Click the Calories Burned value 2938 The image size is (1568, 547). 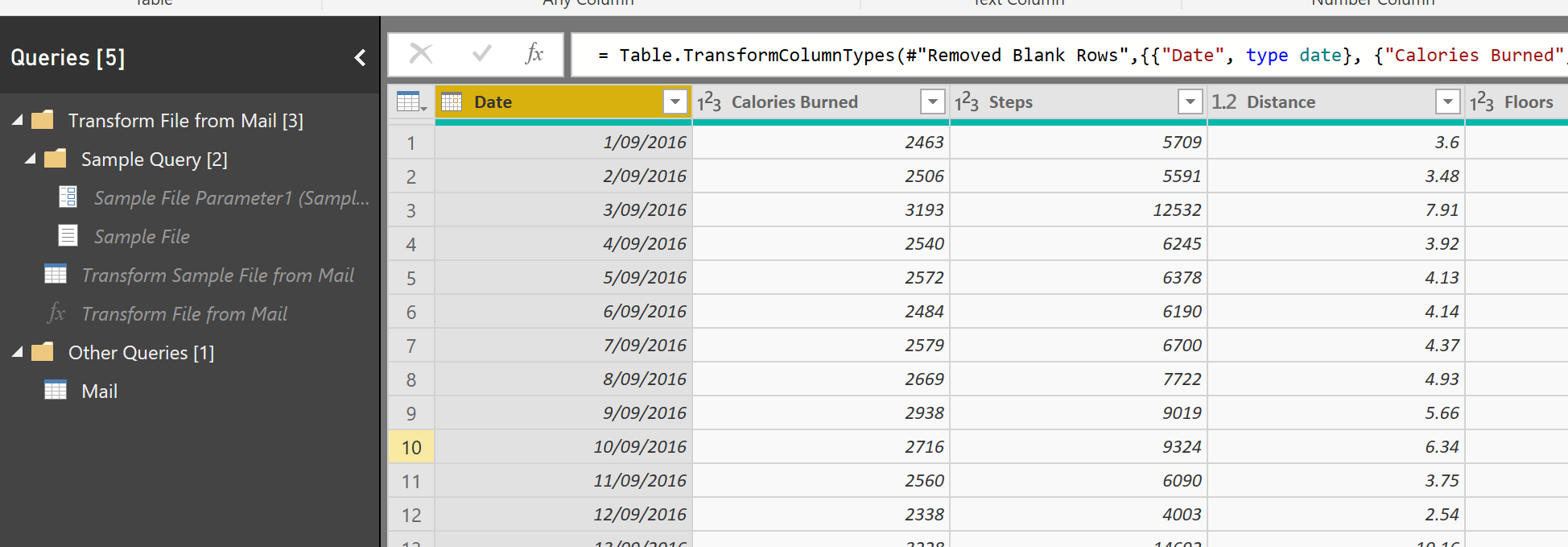point(821,413)
